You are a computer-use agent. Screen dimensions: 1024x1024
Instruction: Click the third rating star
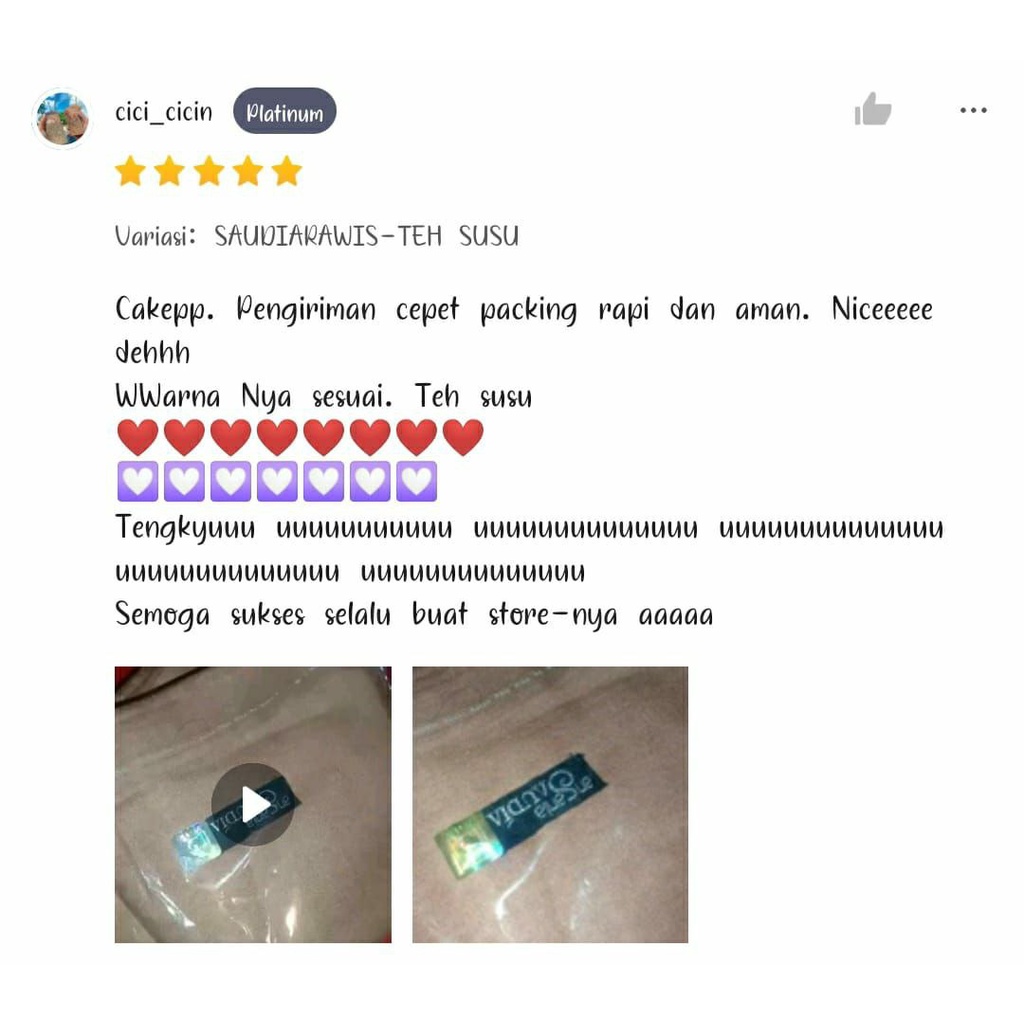click(x=209, y=171)
